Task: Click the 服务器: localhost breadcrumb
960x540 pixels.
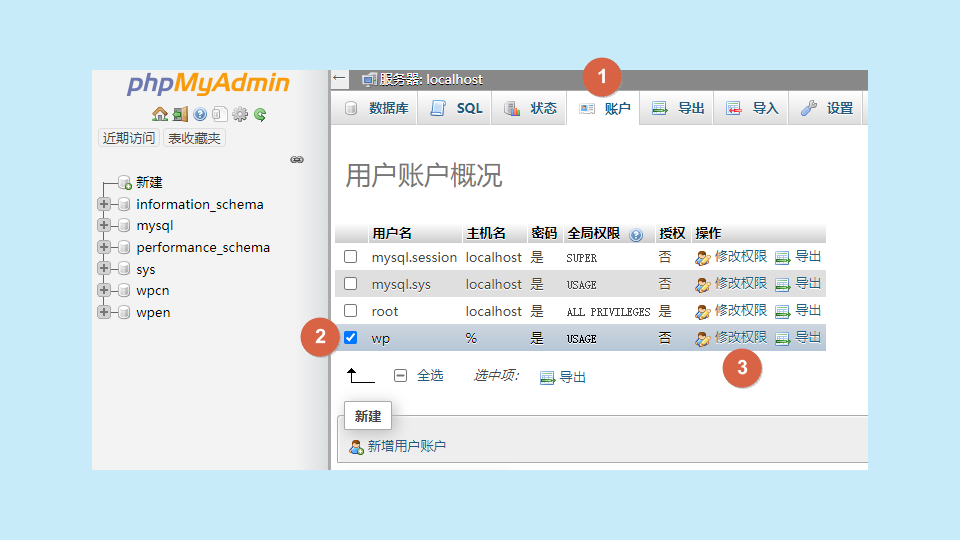Action: (430, 80)
